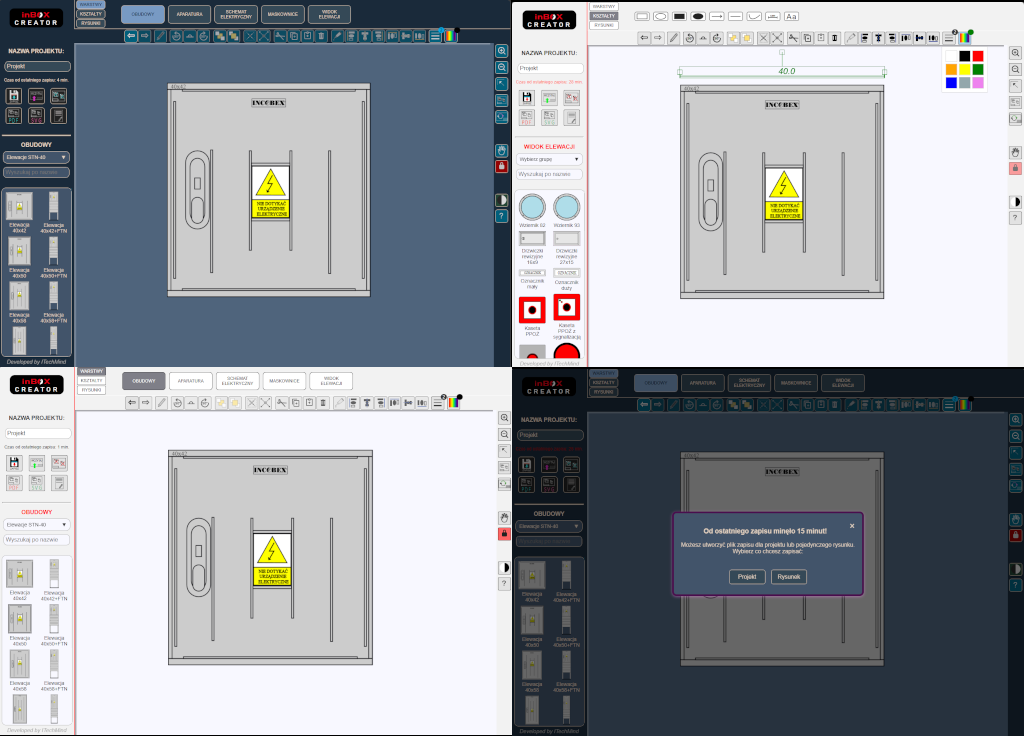Open the Wybierz grupę dropdown
This screenshot has width=1024, height=736.
coord(549,159)
